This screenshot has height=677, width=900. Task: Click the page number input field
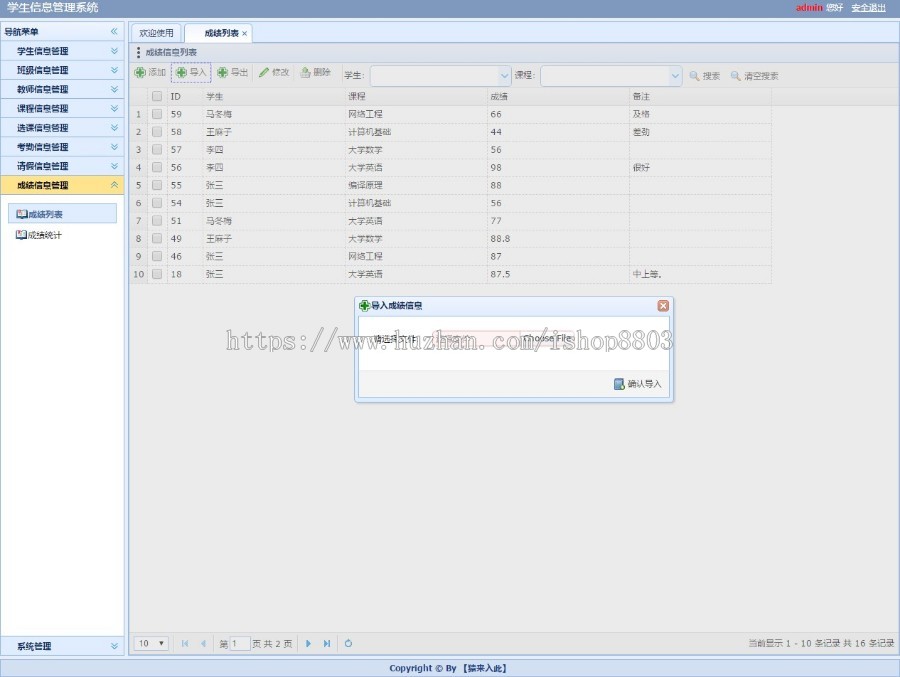click(x=240, y=643)
